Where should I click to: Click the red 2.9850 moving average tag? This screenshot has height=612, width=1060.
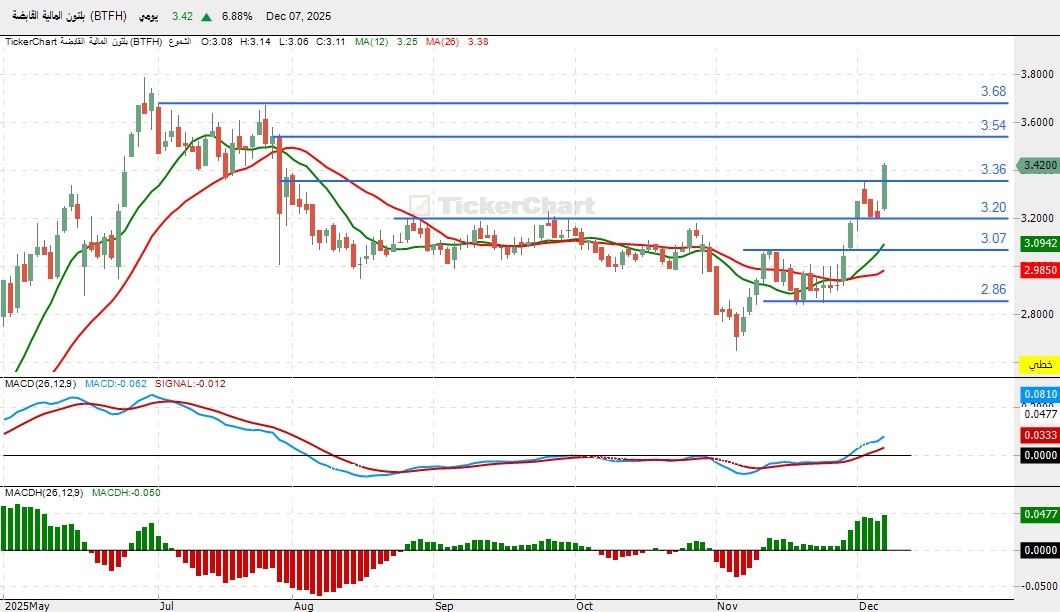pyautogui.click(x=1039, y=269)
